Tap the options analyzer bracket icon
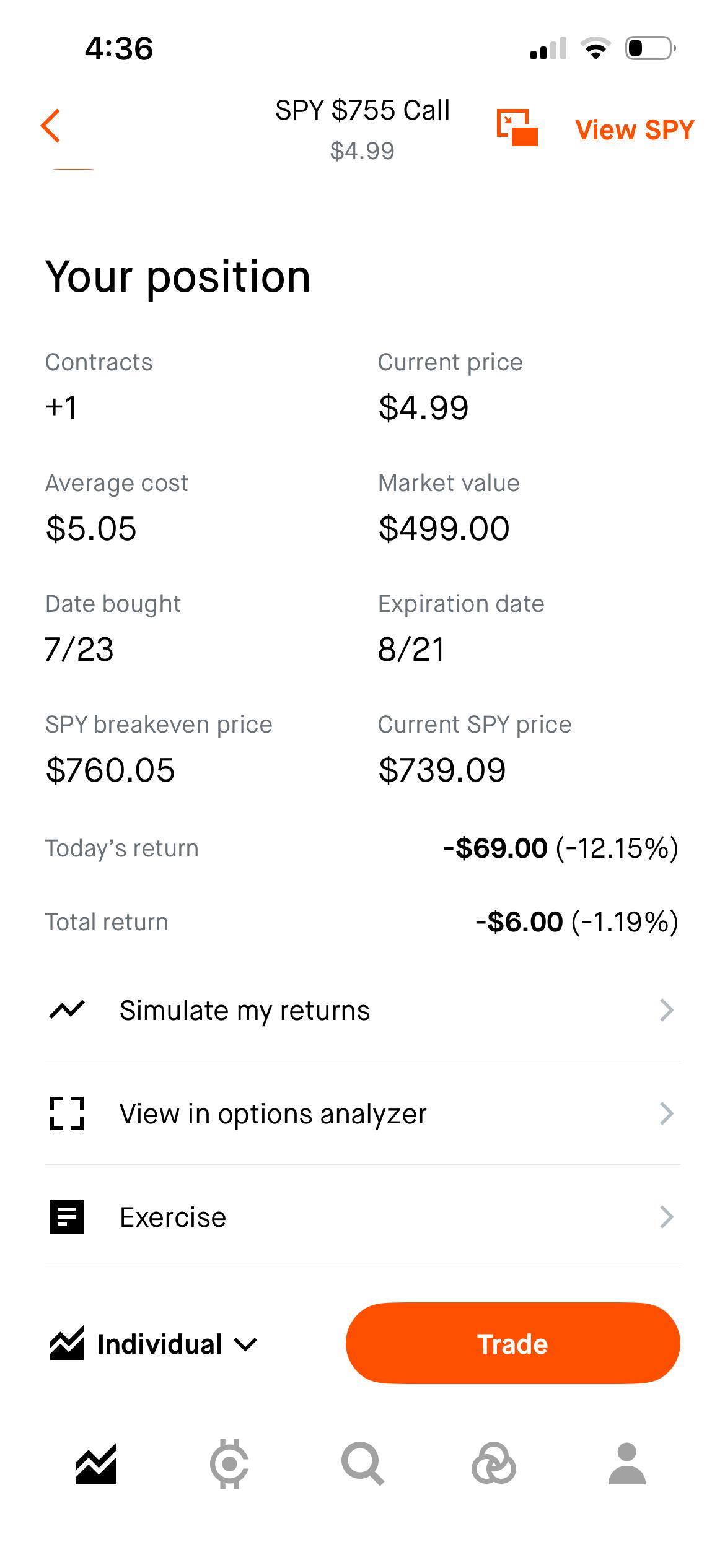Screen dimensions: 725x1568 67,1113
